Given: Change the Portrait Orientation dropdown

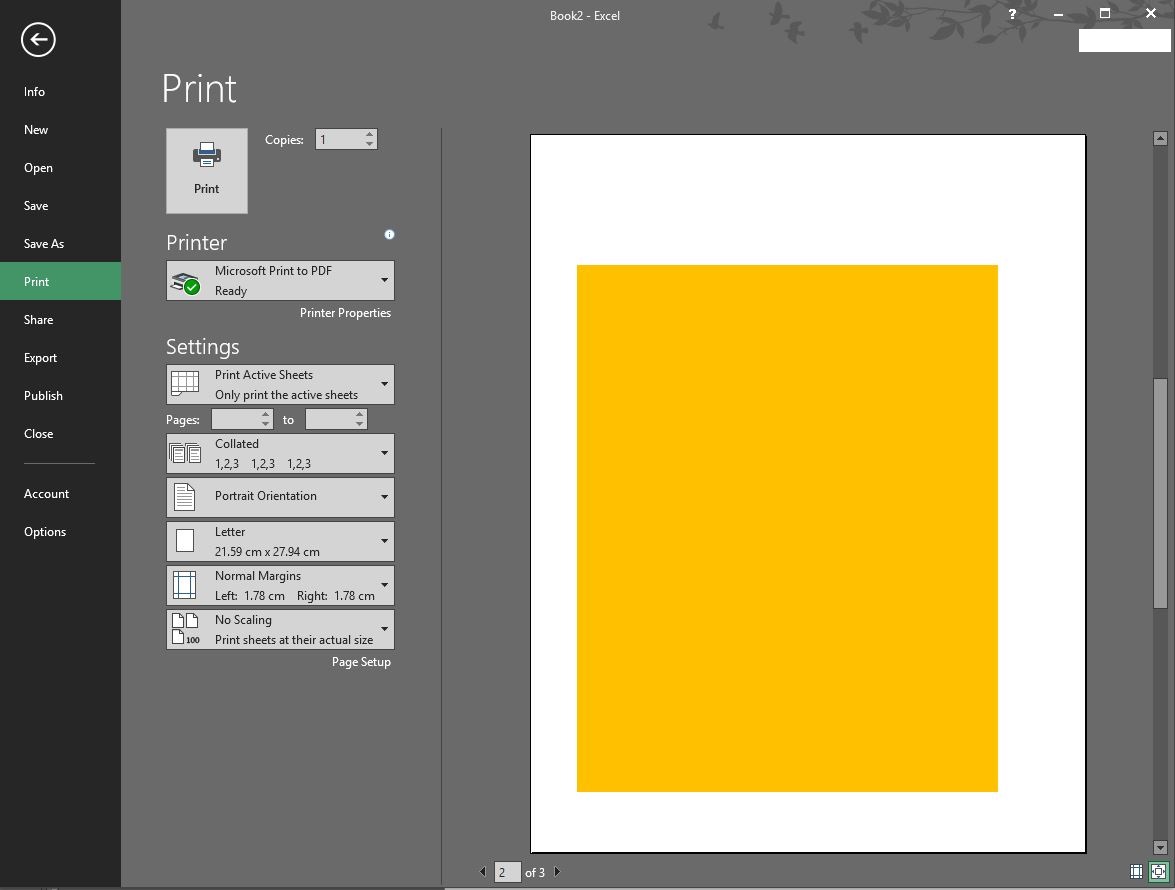Looking at the screenshot, I should pos(280,497).
